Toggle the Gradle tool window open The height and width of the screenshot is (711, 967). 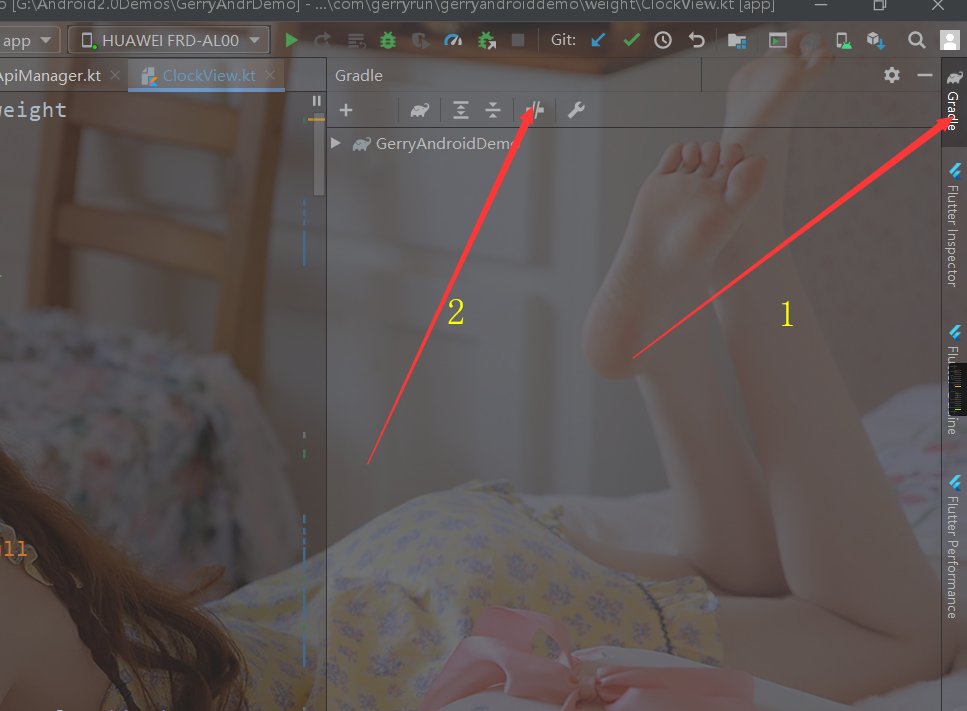pos(951,105)
